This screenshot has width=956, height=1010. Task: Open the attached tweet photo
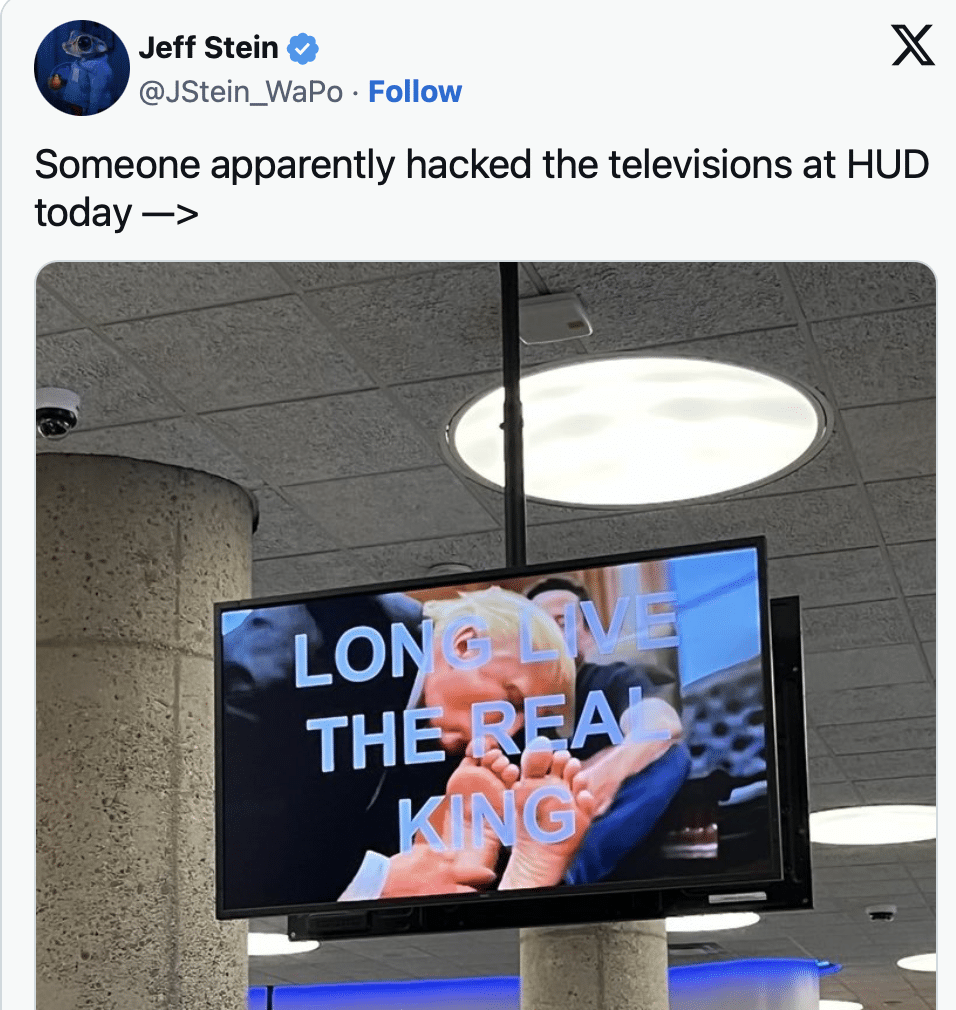(486, 636)
